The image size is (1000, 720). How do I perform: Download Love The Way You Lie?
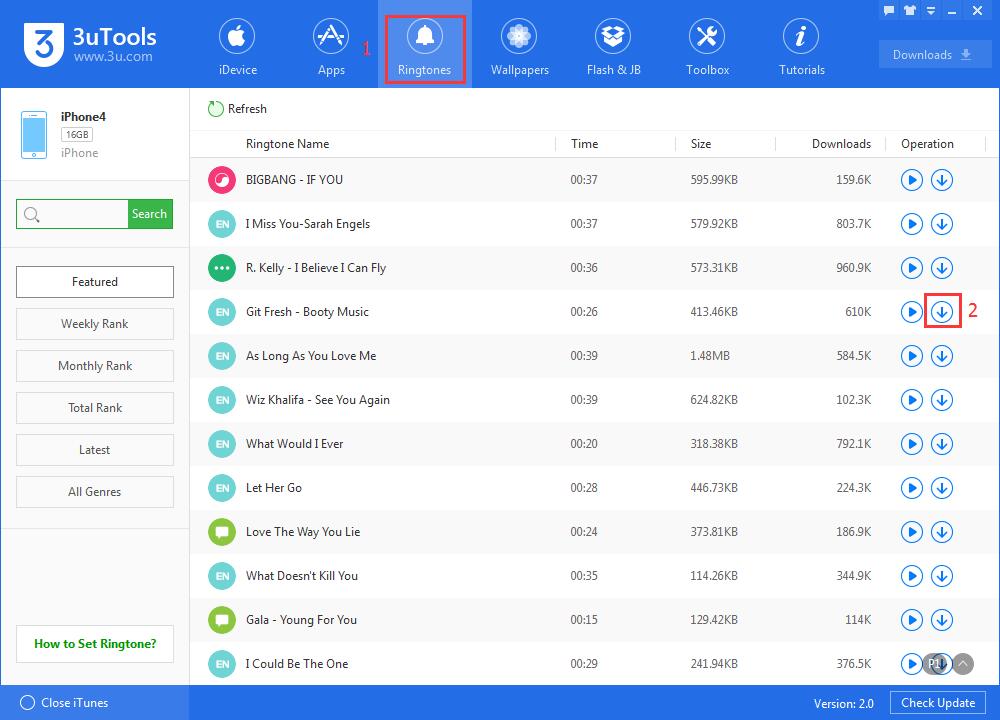[942, 532]
